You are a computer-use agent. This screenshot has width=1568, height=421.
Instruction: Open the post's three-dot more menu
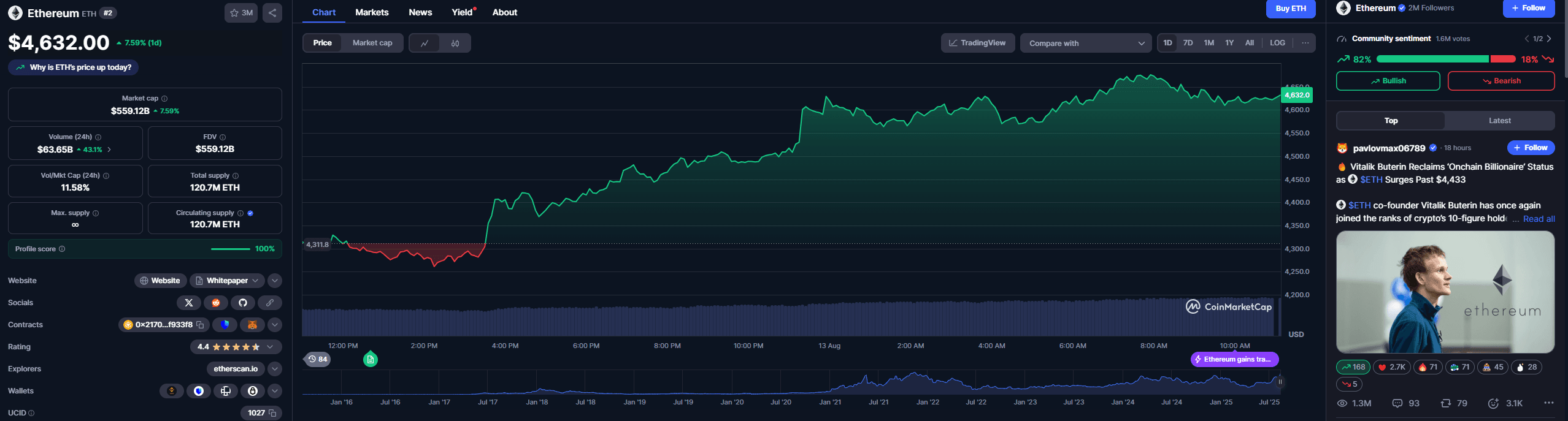1549,403
